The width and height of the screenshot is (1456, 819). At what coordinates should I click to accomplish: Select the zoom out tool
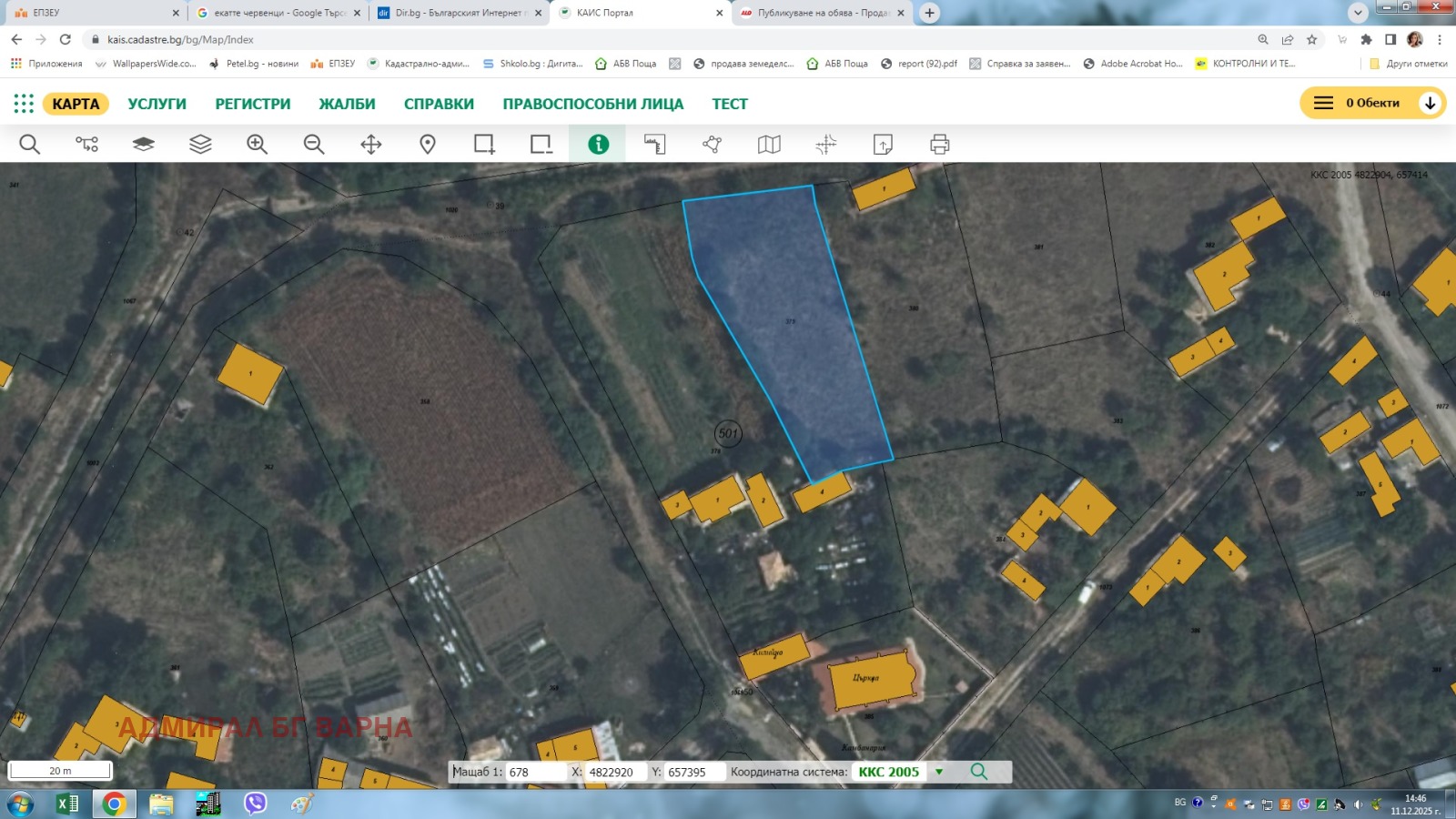(313, 143)
